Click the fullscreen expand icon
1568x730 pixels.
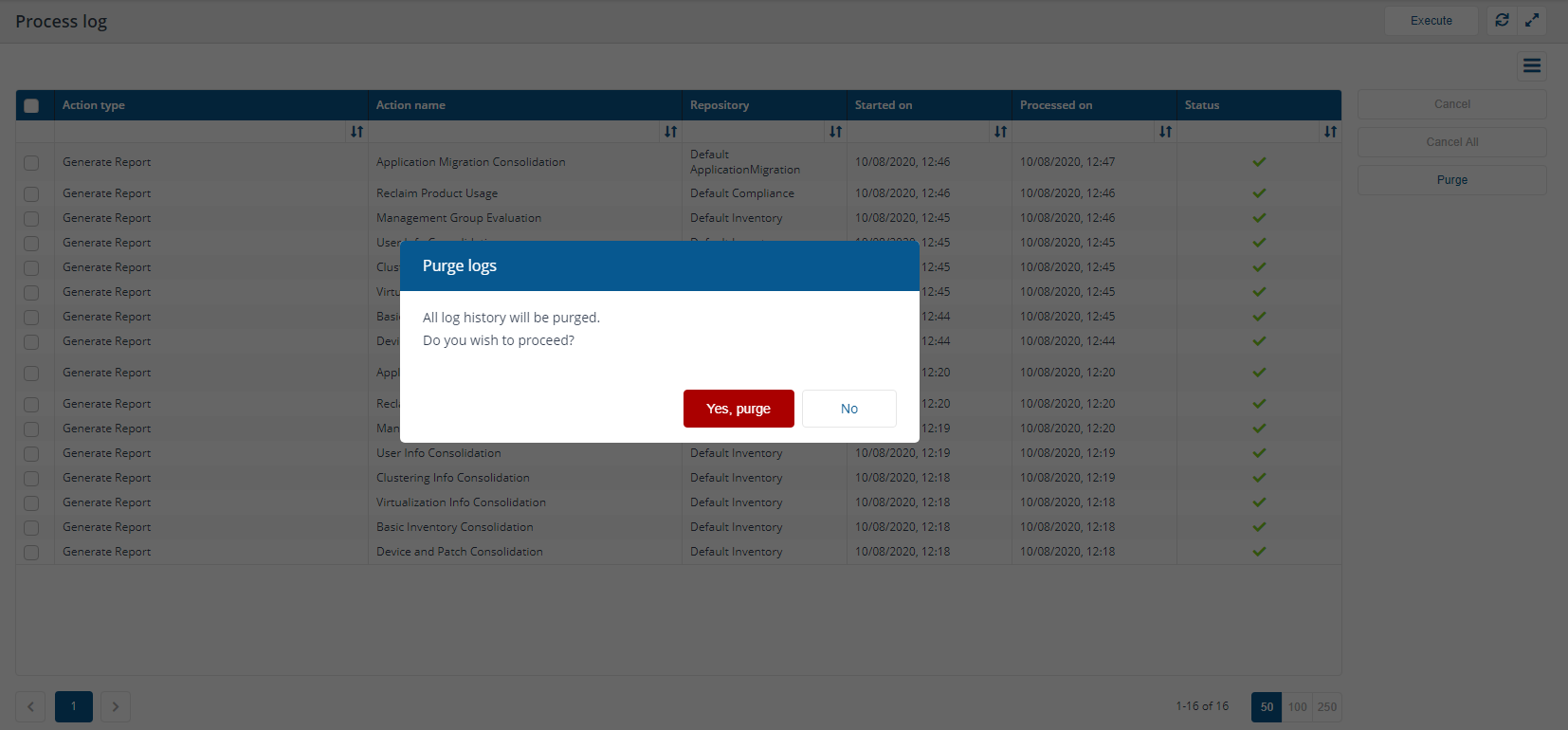pyautogui.click(x=1532, y=20)
